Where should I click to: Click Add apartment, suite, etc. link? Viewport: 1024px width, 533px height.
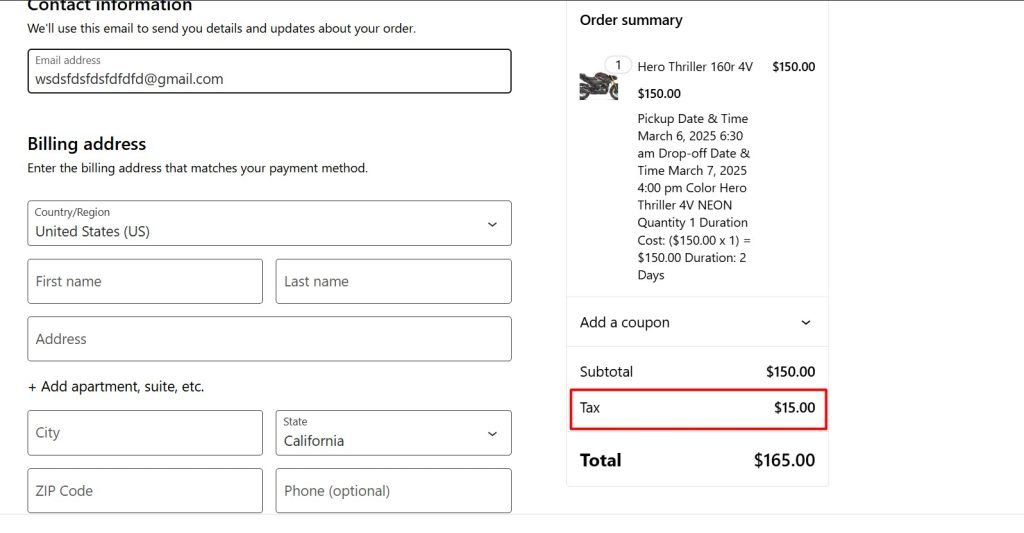coord(116,386)
